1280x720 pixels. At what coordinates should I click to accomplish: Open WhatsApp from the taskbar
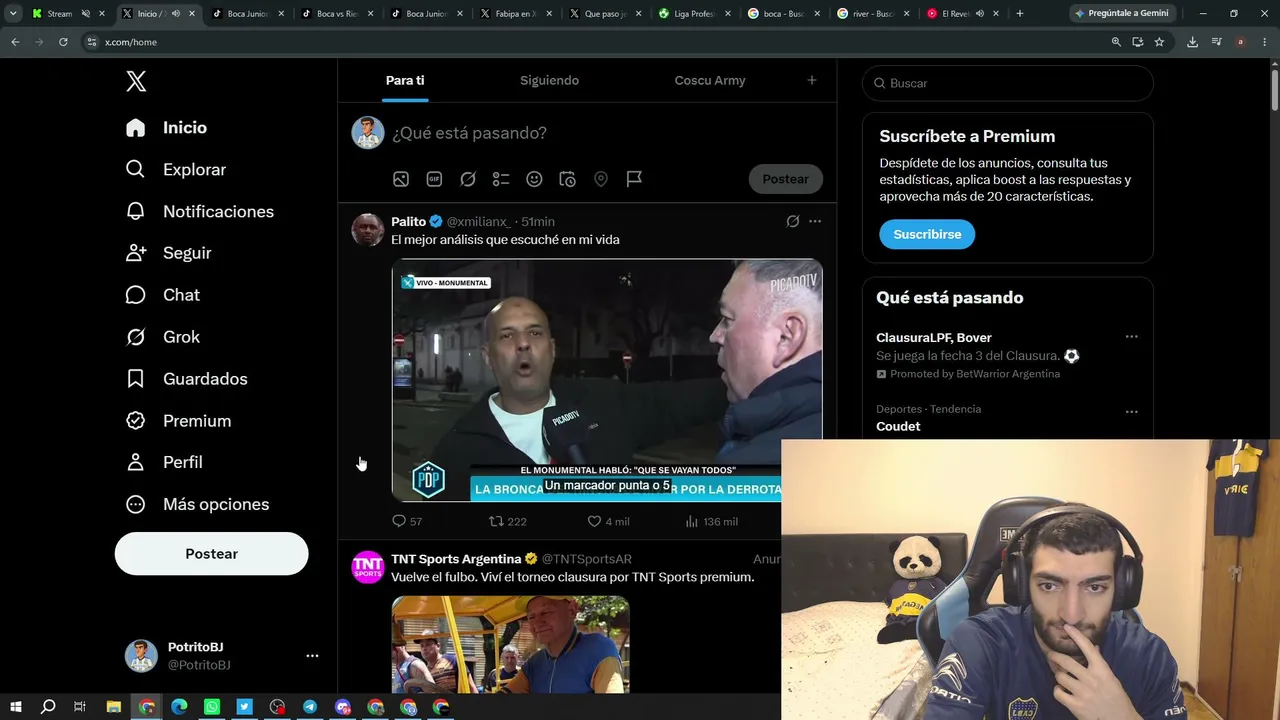coord(212,707)
